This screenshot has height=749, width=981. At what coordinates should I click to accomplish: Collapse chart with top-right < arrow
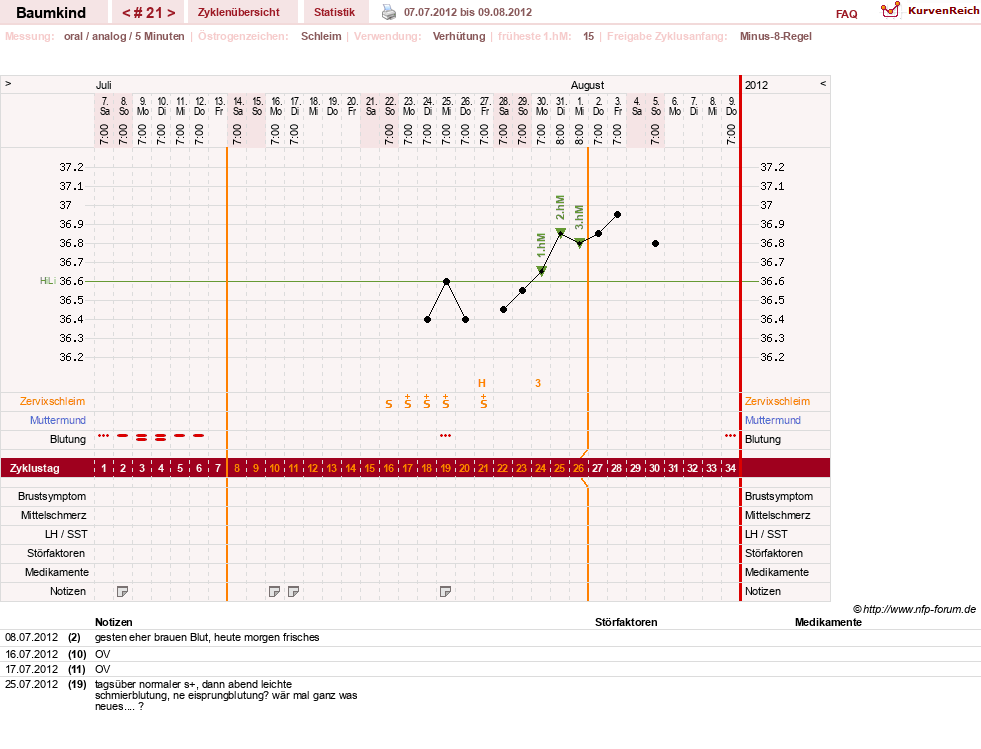[x=823, y=83]
